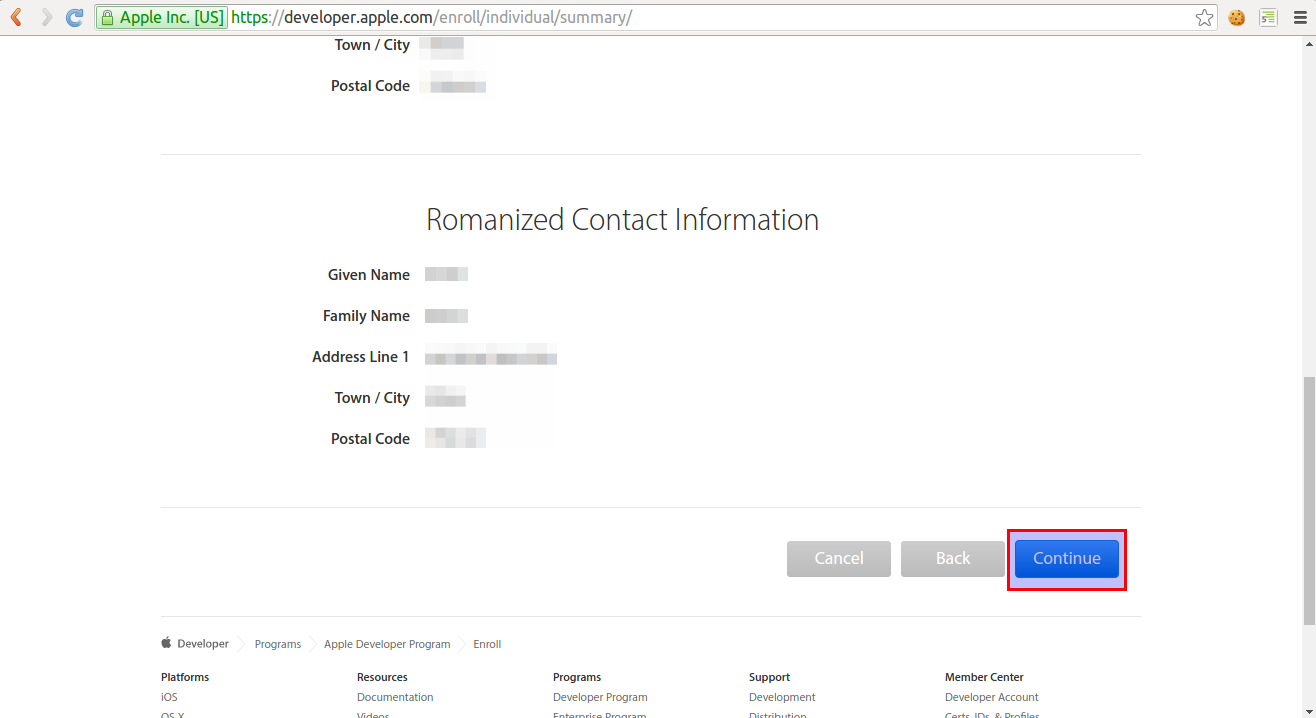Viewport: 1316px width, 718px height.
Task: Open Developer Account under Member Center
Action: (991, 696)
